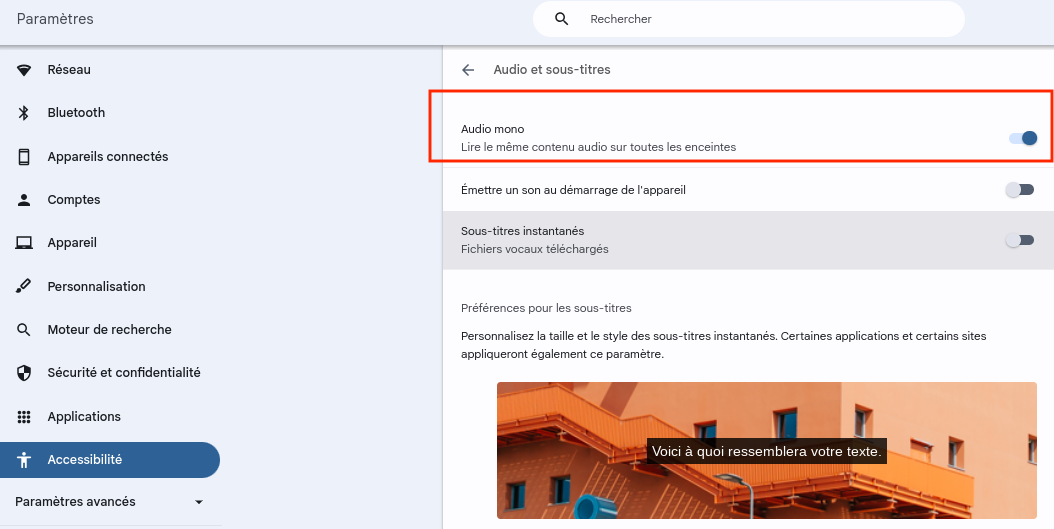The width and height of the screenshot is (1054, 529).
Task: Disable the Audio mono toggle
Action: (1022, 138)
